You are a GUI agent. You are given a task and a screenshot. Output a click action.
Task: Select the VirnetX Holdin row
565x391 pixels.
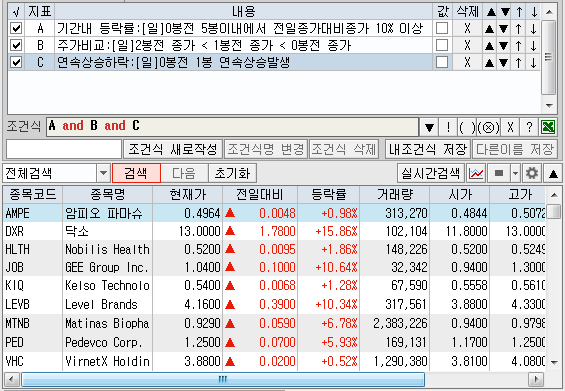pyautogui.click(x=275, y=361)
